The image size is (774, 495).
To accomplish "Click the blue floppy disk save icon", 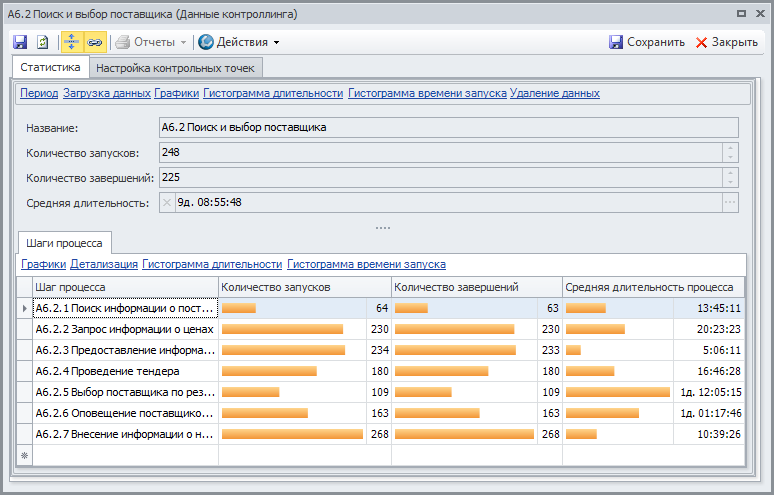I will tap(20, 42).
